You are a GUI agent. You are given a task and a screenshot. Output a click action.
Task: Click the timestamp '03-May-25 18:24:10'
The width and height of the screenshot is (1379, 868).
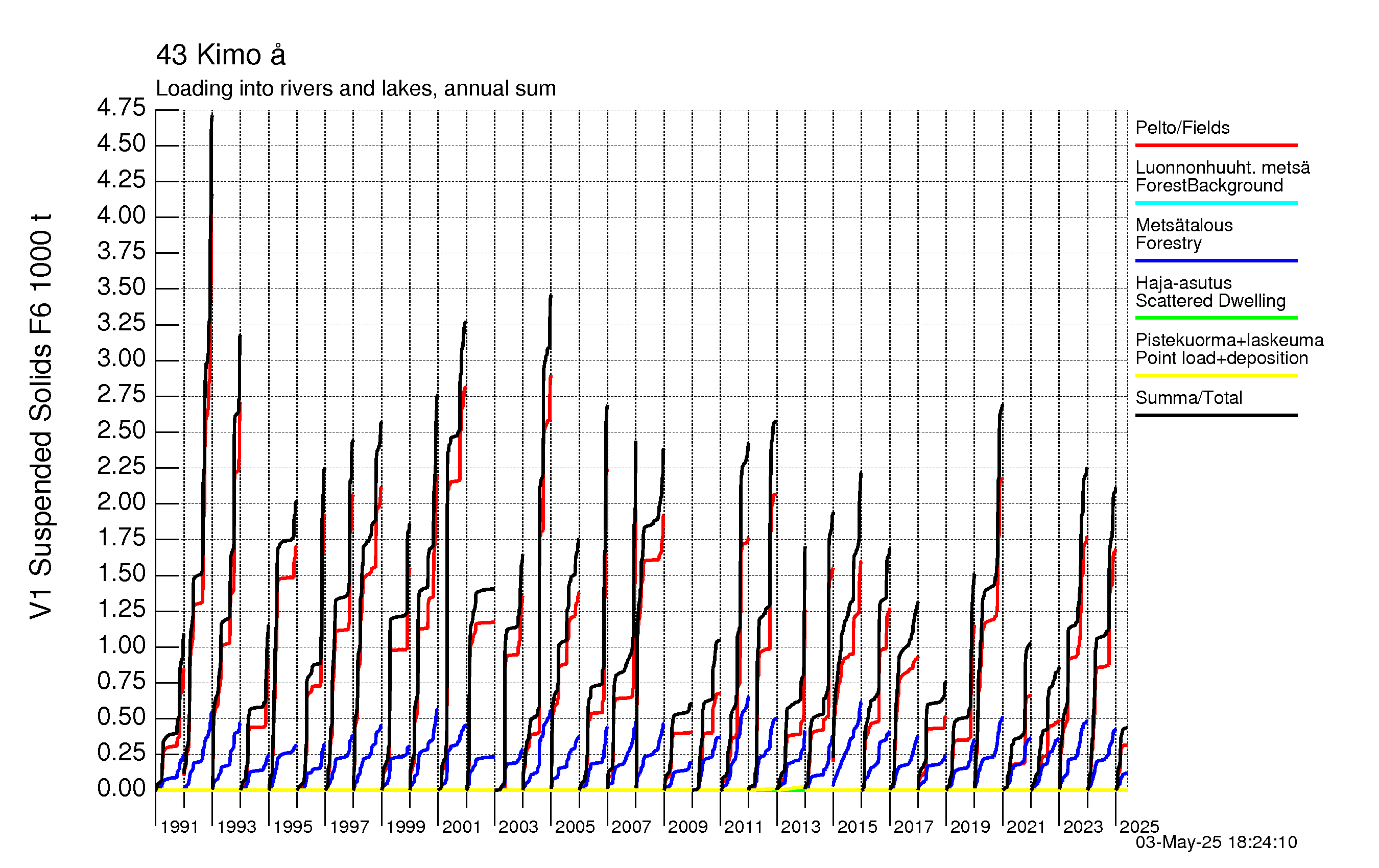point(1217,842)
